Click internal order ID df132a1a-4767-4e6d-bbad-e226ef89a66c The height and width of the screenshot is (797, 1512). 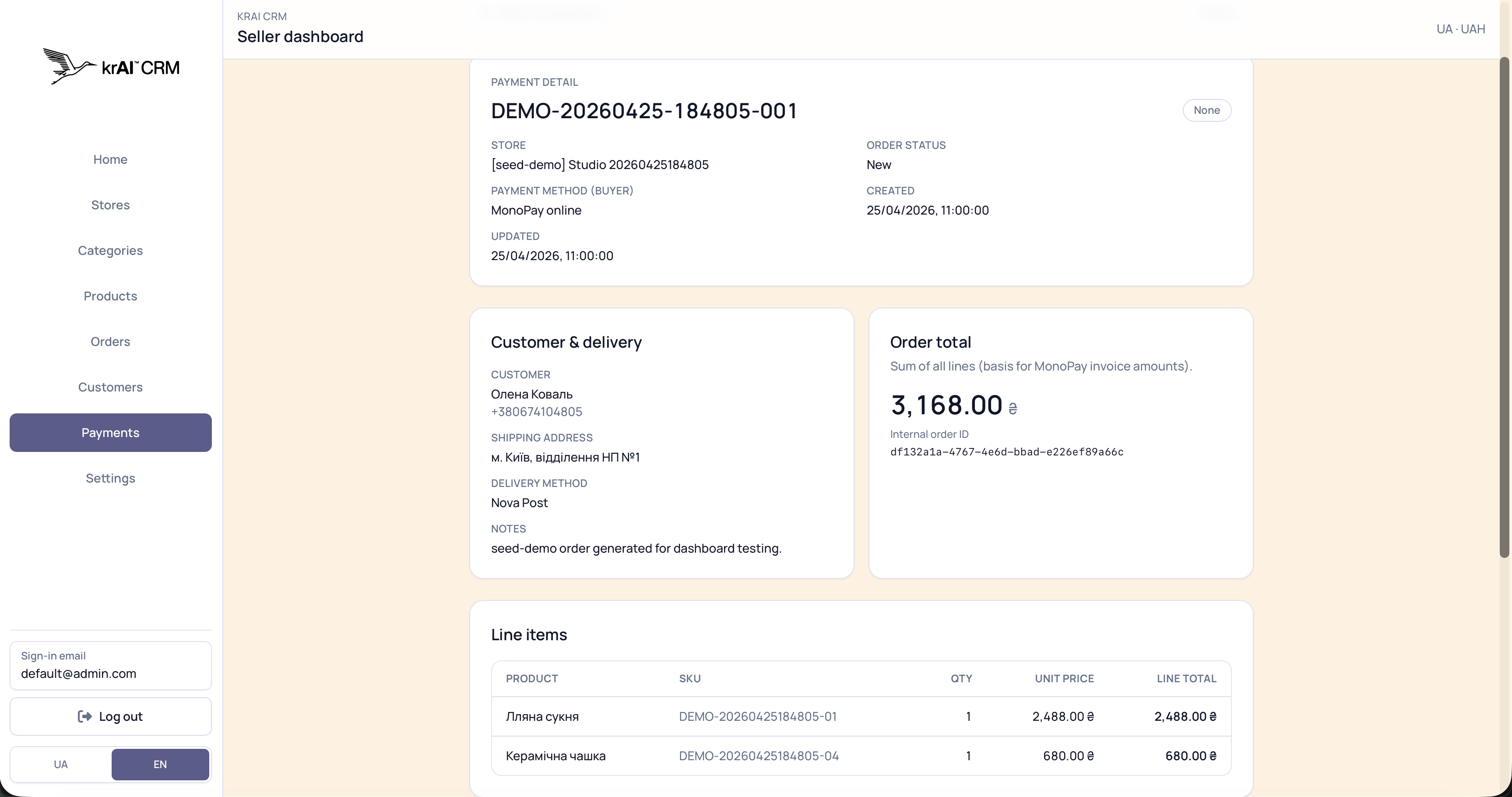[1007, 451]
